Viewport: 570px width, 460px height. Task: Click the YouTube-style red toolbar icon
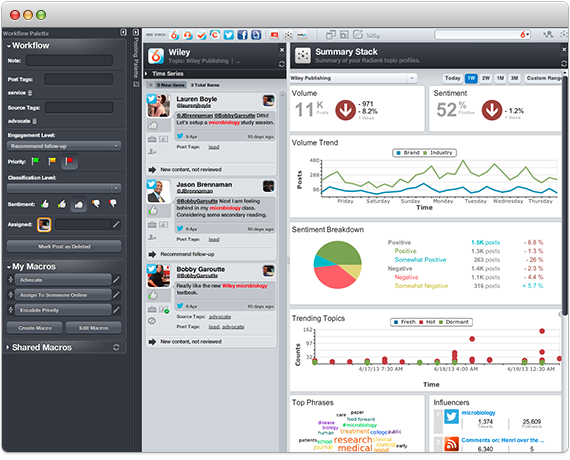274,35
